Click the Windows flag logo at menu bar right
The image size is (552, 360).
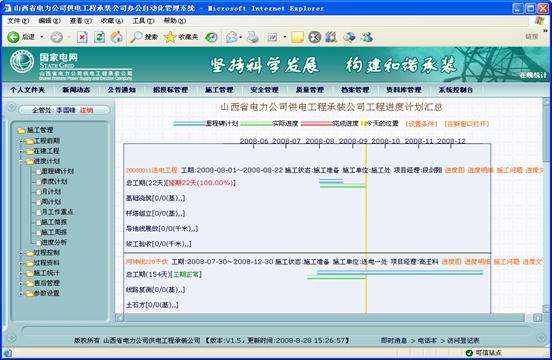540,20
